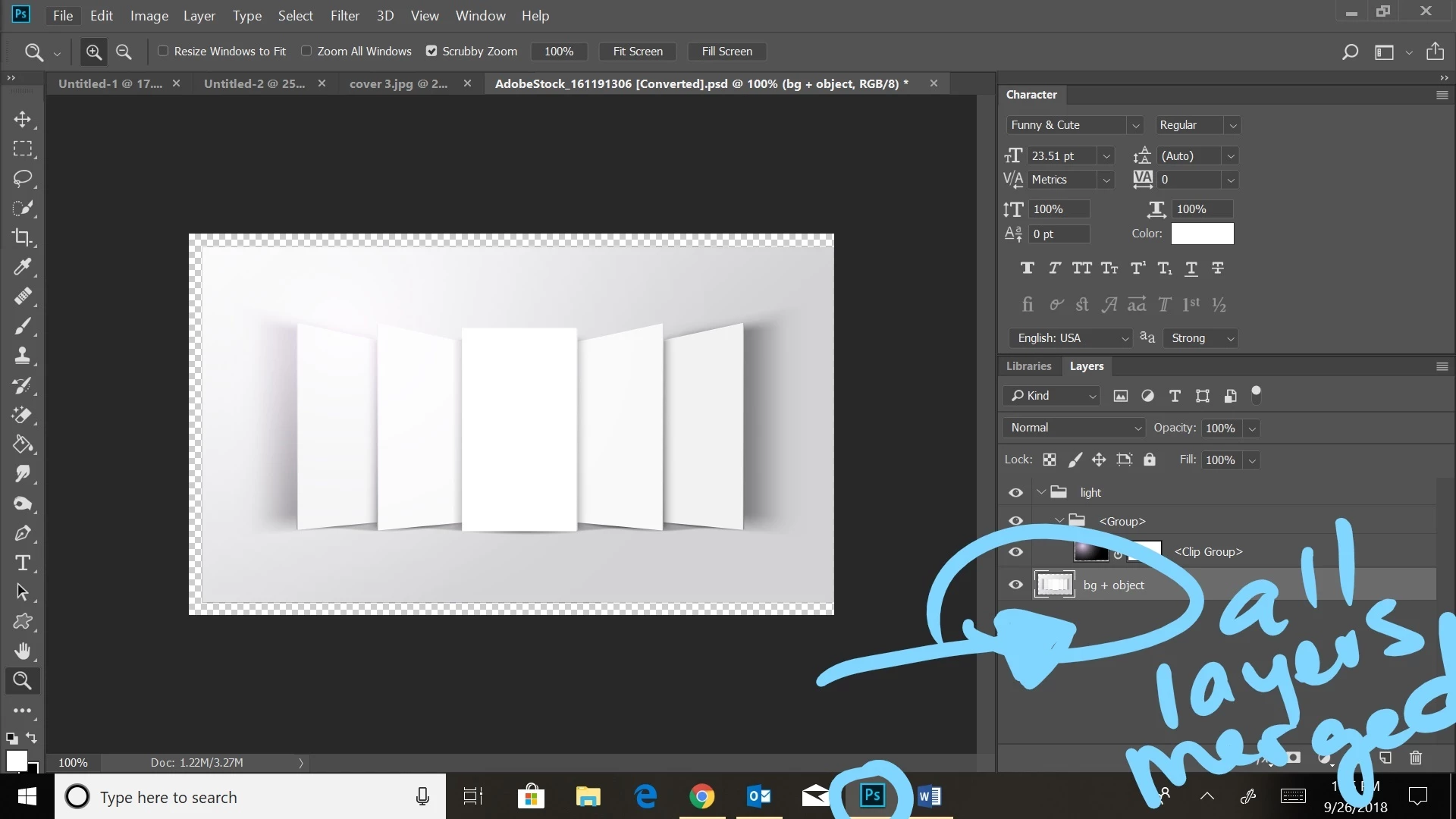Screen dimensions: 1456x819
Task: Select the Clone Stamp tool
Action: (x=22, y=356)
